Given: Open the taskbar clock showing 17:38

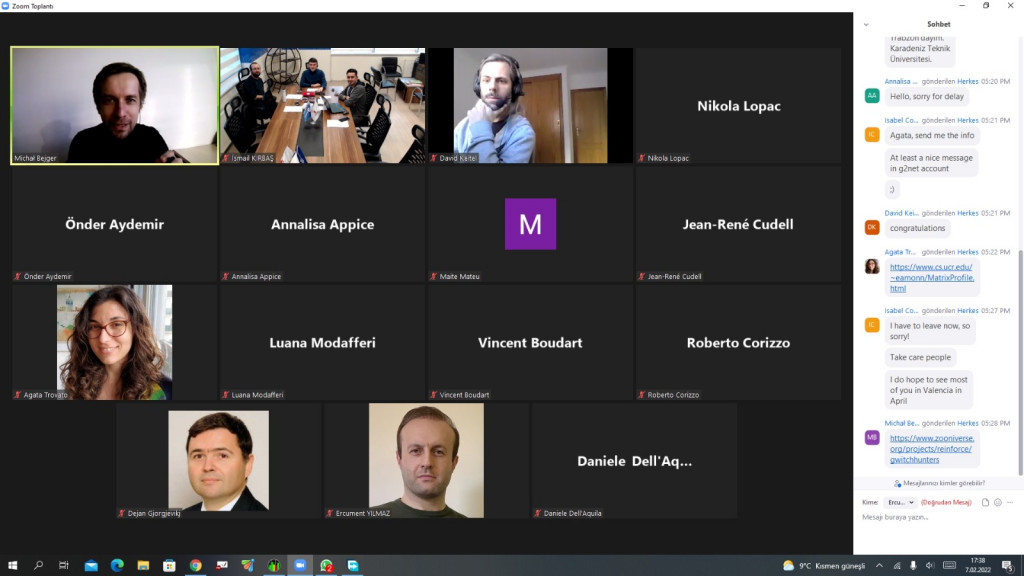Looking at the screenshot, I should pos(978,566).
